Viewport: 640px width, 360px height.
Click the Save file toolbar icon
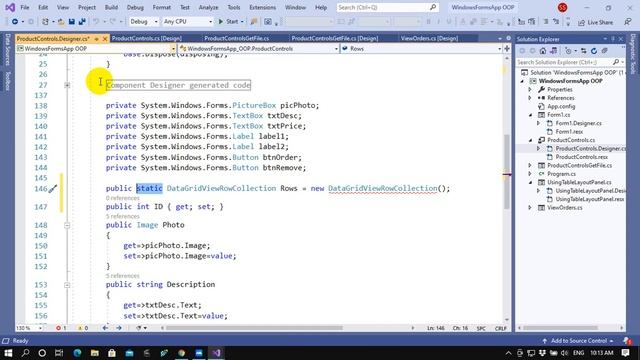[71, 22]
